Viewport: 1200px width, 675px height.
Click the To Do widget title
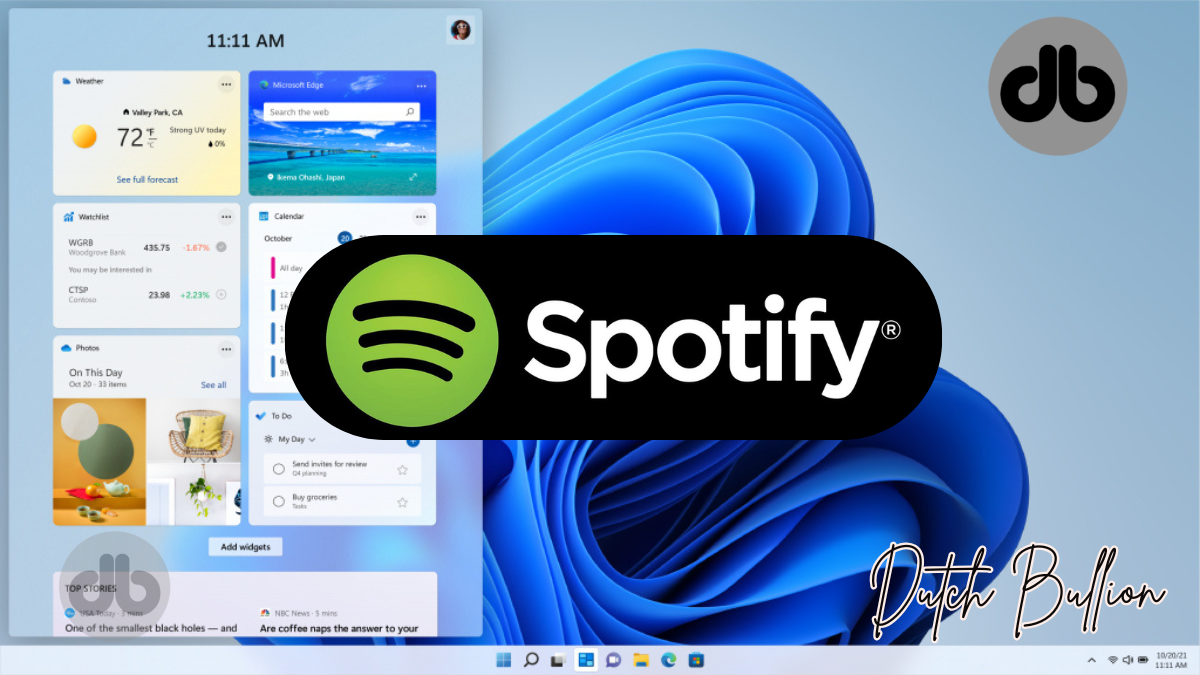[x=281, y=416]
